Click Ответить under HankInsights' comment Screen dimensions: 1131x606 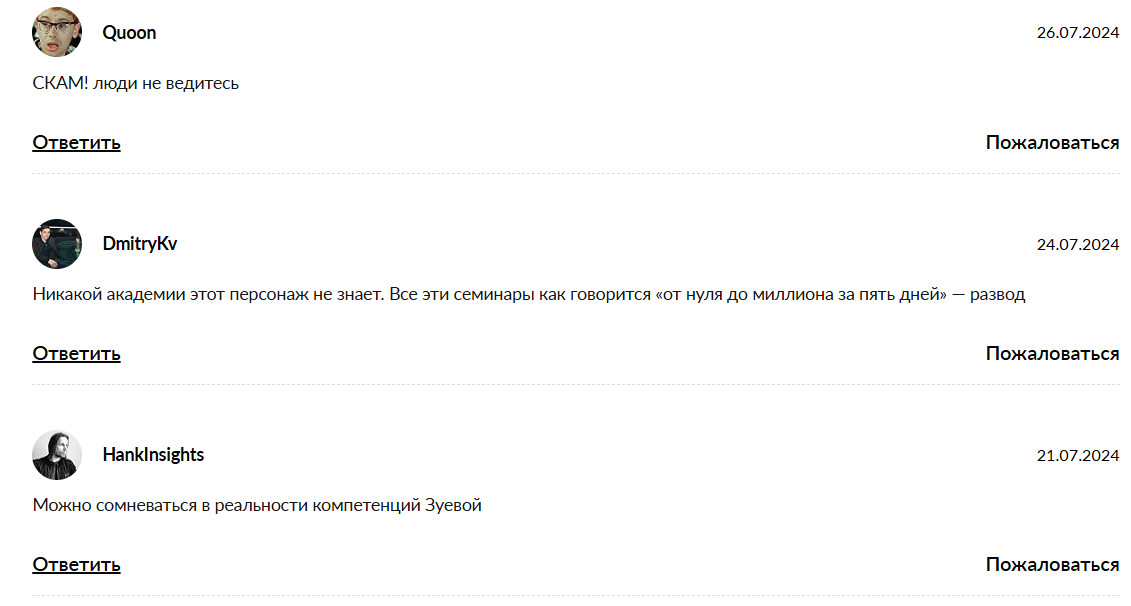[76, 564]
